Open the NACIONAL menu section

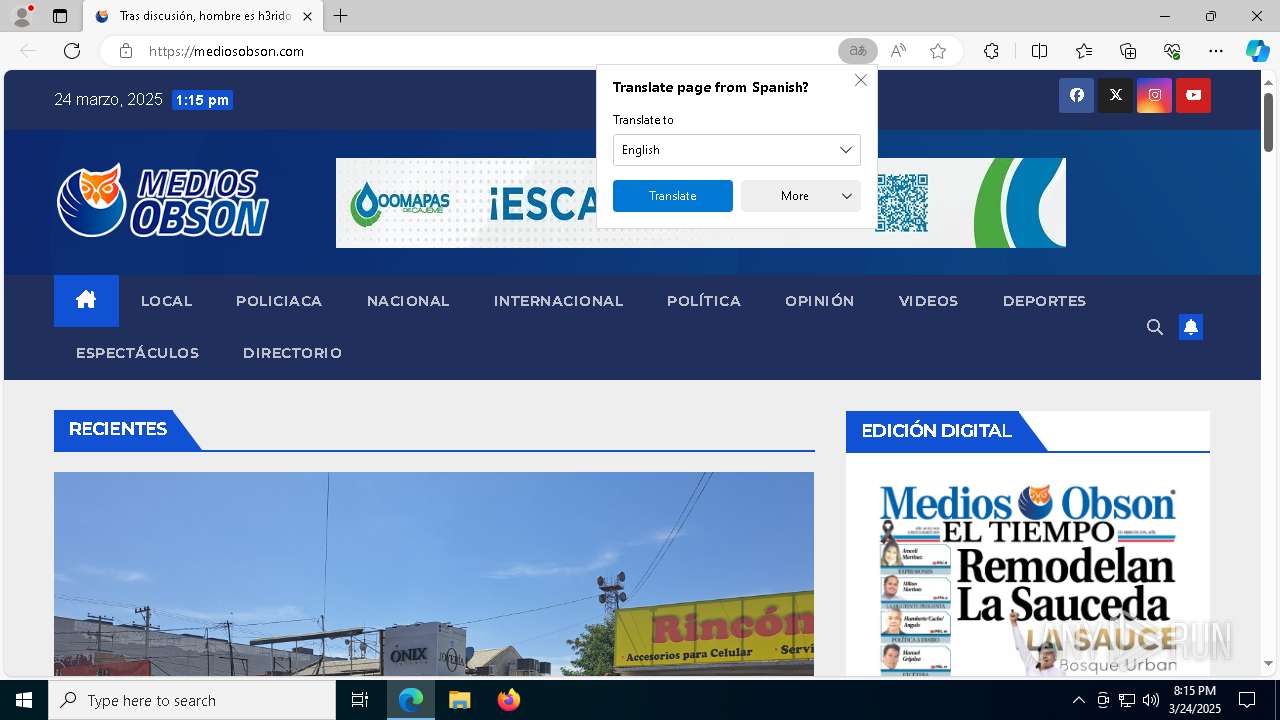(408, 301)
